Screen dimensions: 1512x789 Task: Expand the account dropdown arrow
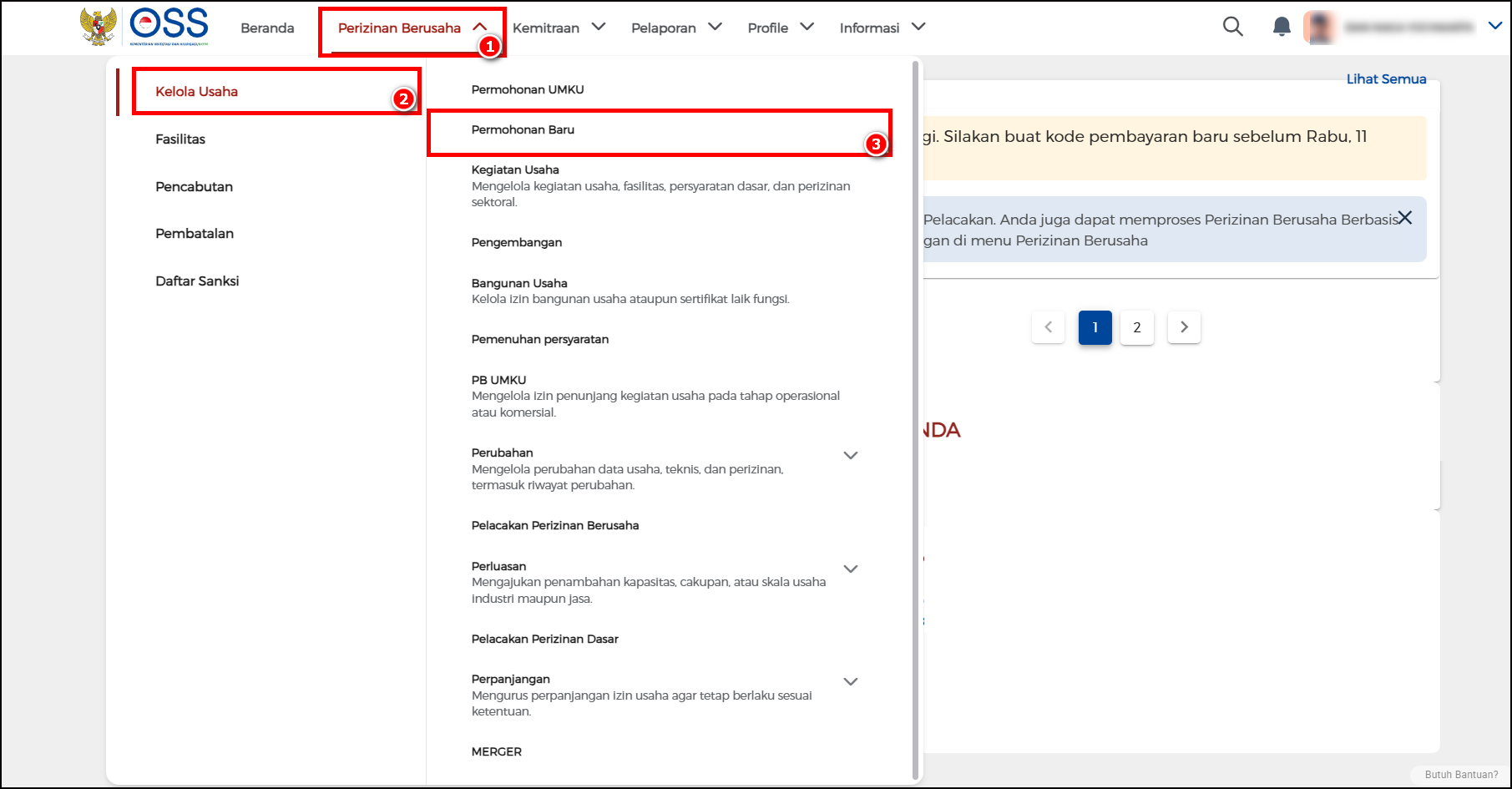1494,27
